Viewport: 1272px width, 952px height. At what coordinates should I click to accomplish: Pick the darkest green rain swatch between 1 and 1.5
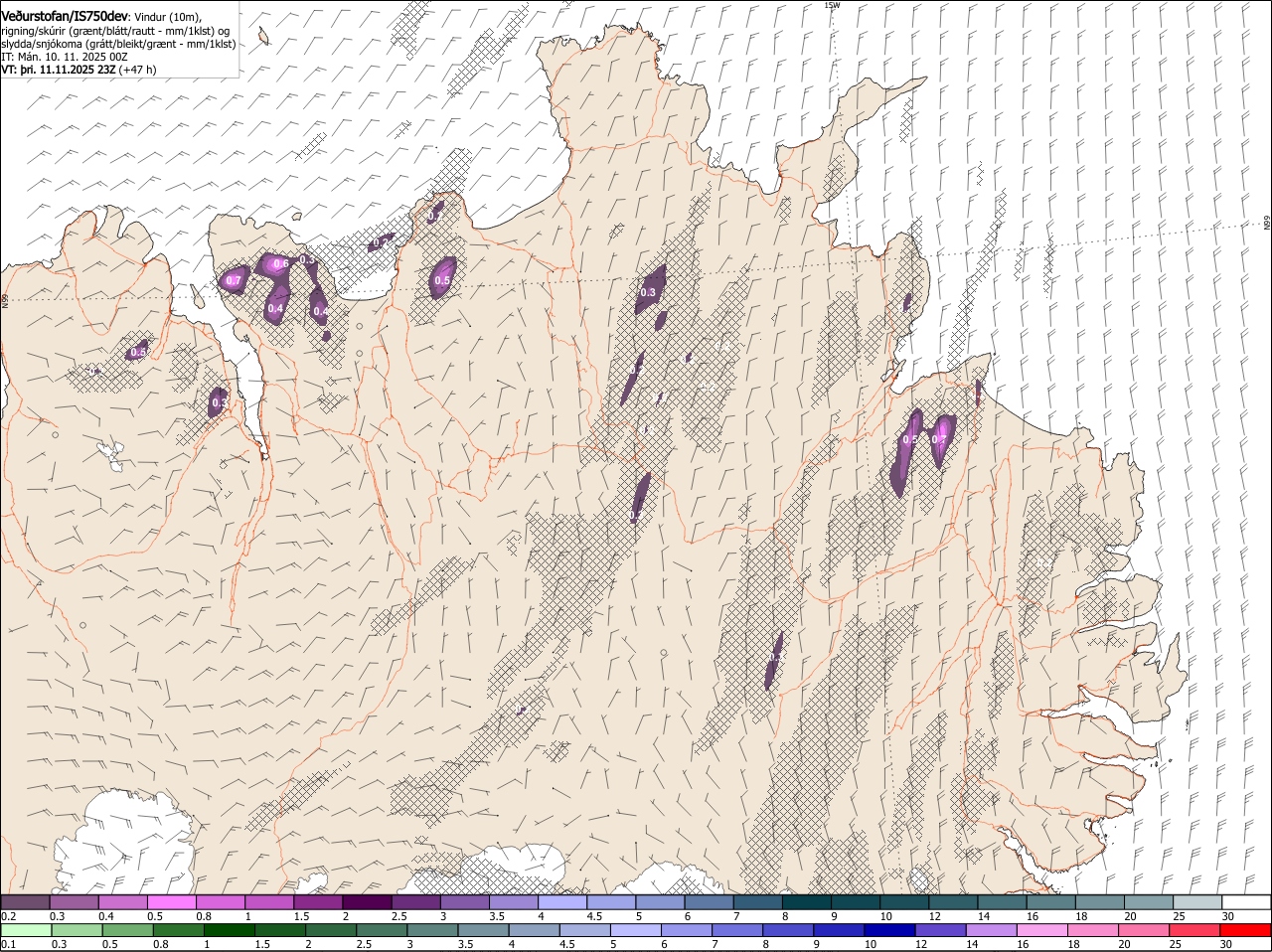231,930
